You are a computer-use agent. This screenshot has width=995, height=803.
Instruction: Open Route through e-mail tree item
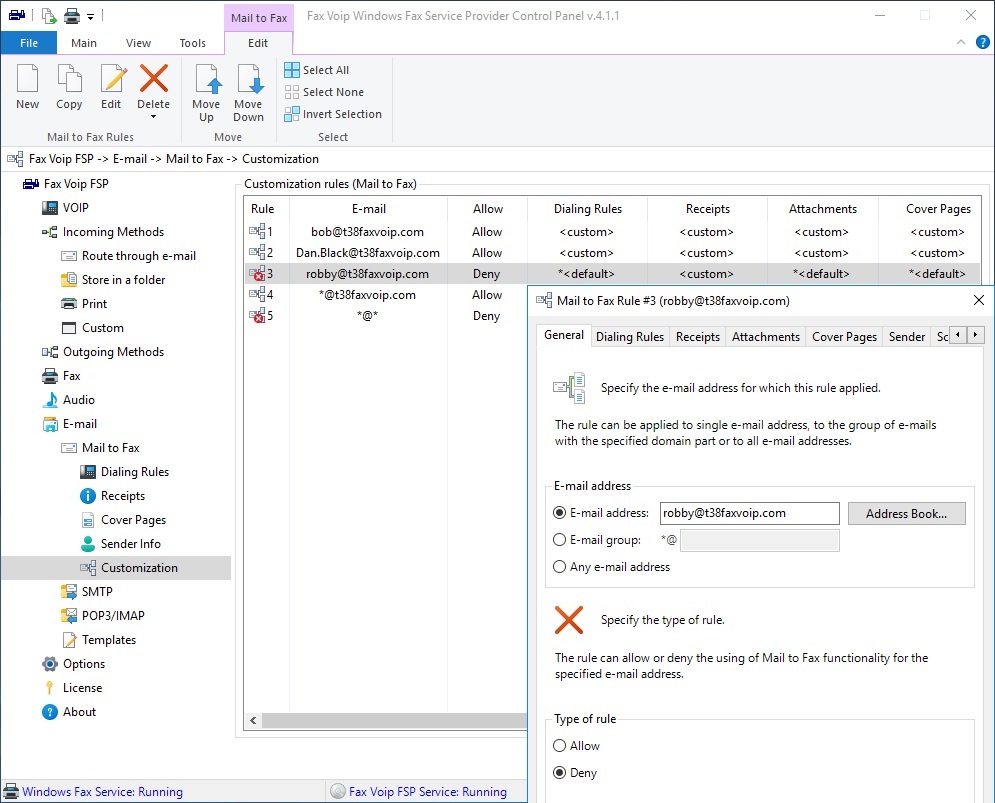(129, 256)
